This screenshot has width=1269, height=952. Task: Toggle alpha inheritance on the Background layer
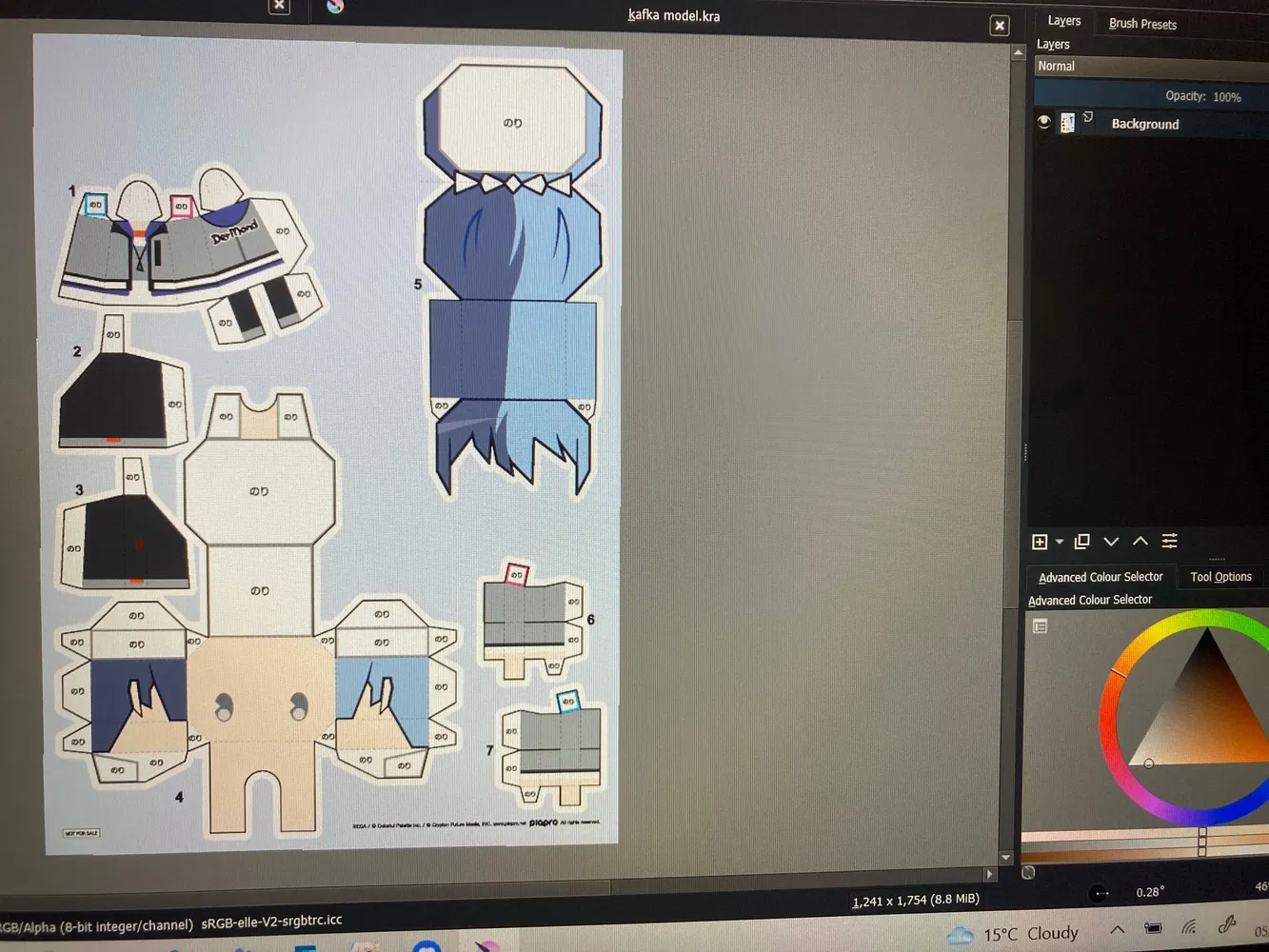tap(1087, 115)
